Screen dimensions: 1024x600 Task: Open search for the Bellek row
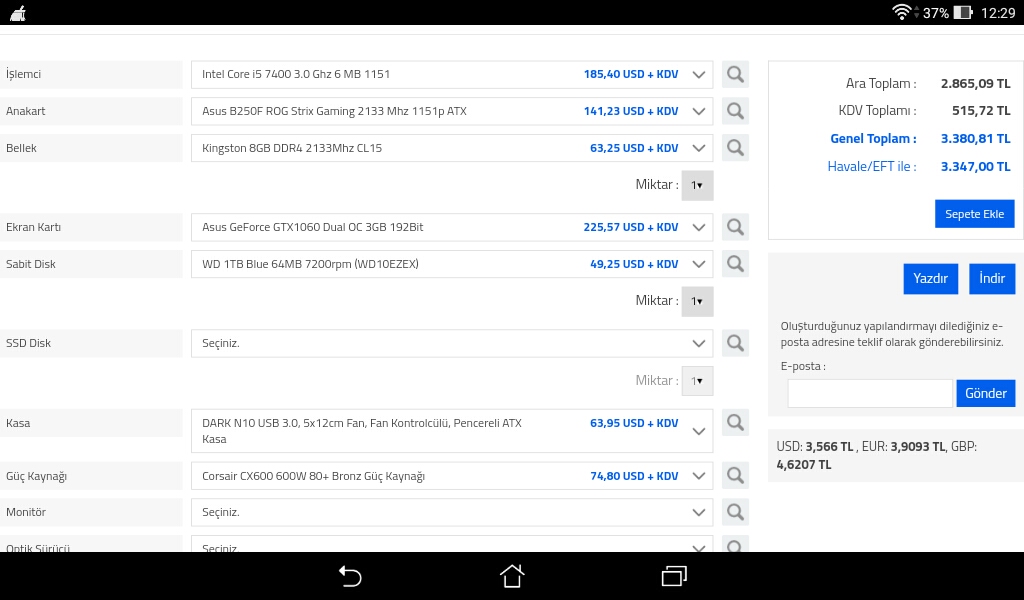point(735,148)
